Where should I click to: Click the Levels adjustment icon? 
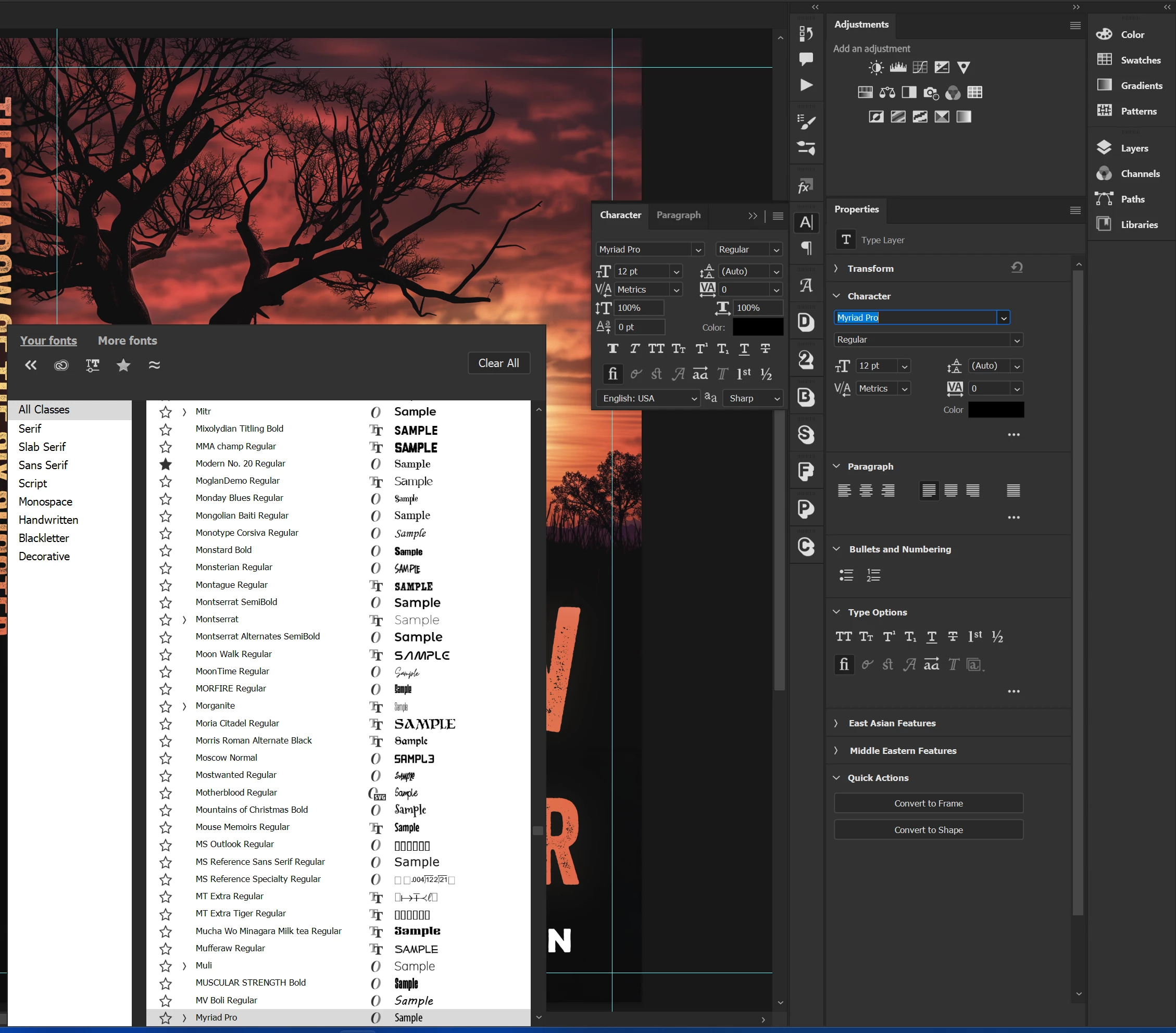(x=897, y=68)
